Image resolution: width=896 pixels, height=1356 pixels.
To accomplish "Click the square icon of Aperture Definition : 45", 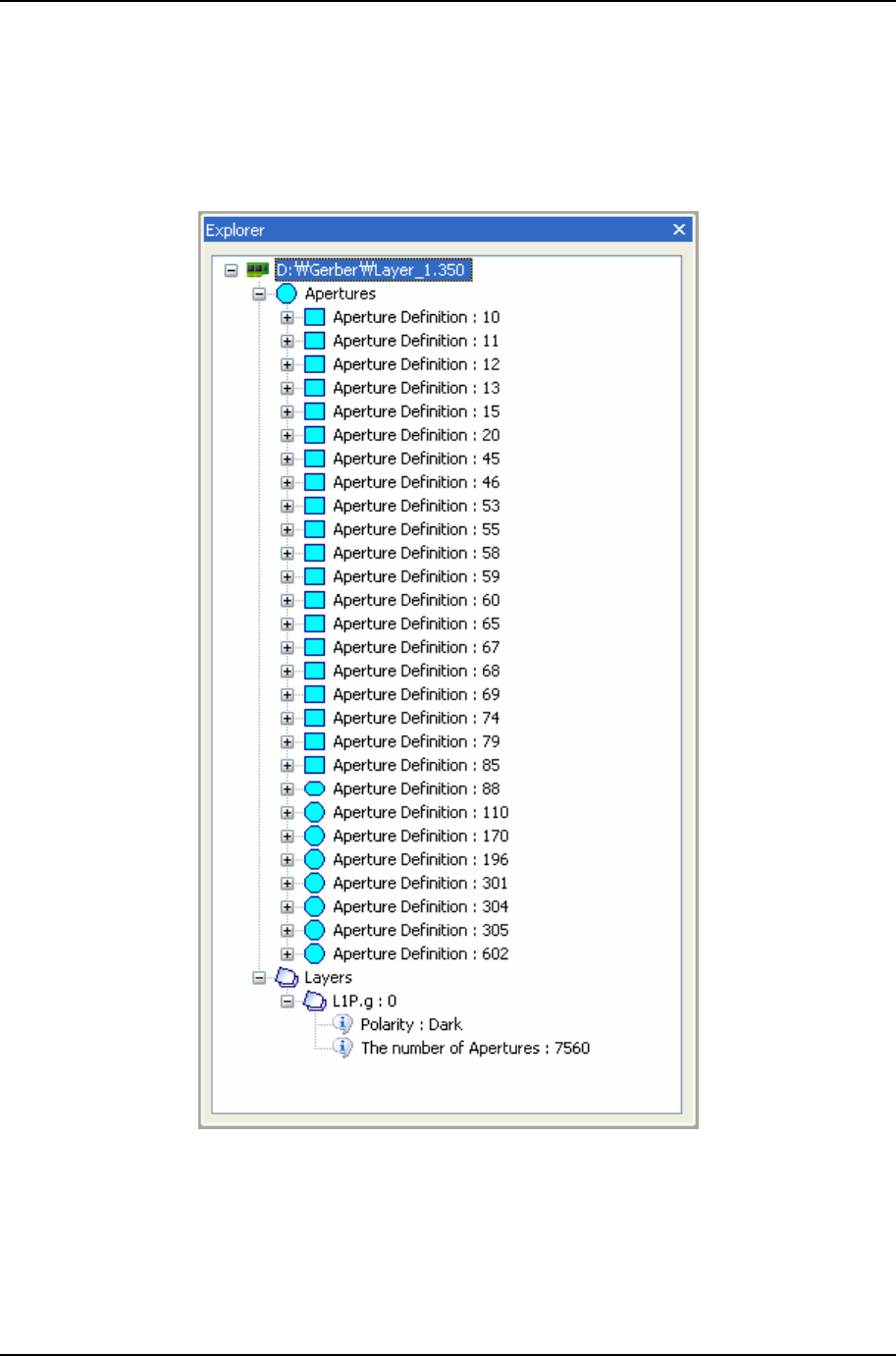I will pyautogui.click(x=314, y=459).
